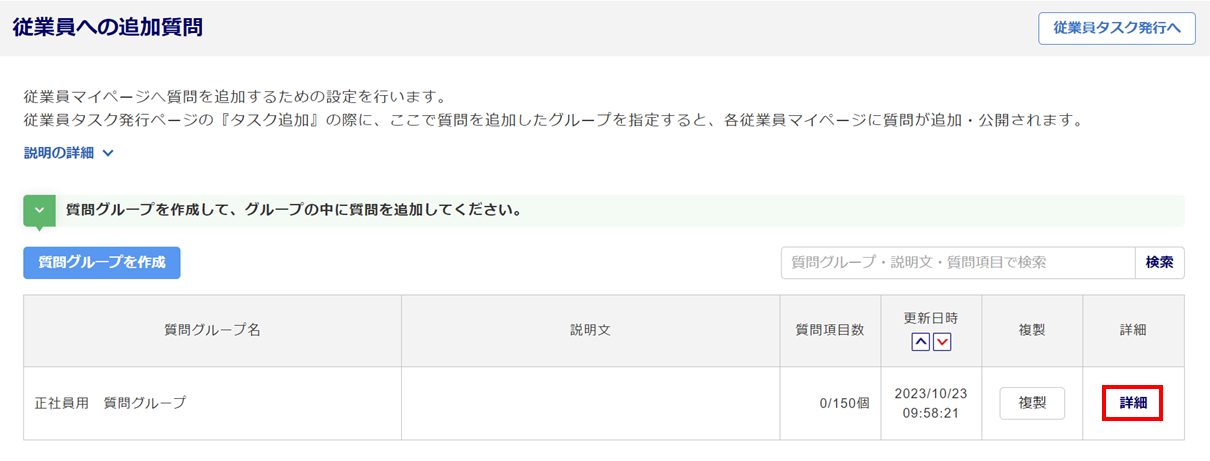Viewport: 1210px width, 461px height.
Task: Click the 質問グループを作成して hint message text
Action: [x=292, y=211]
